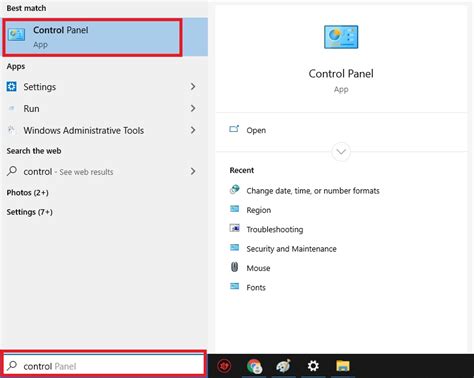474x378 pixels.
Task: Open paint palette app in taskbar
Action: [x=283, y=366]
